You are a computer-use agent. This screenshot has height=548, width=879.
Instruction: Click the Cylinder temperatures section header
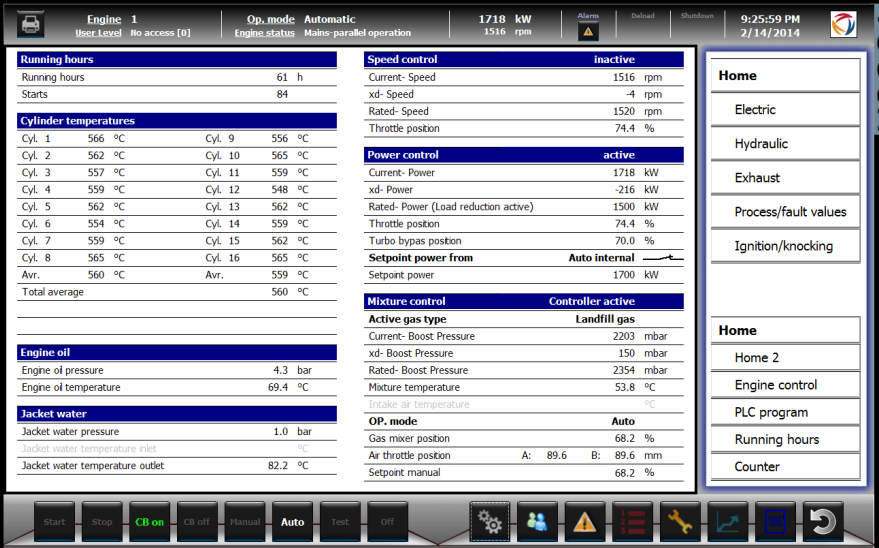pos(177,120)
